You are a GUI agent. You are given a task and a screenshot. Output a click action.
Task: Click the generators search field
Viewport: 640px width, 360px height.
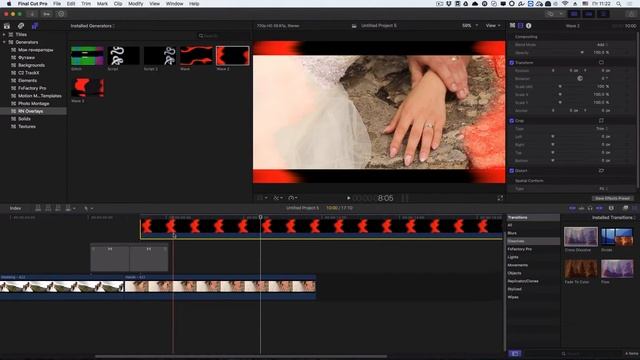coord(222,36)
